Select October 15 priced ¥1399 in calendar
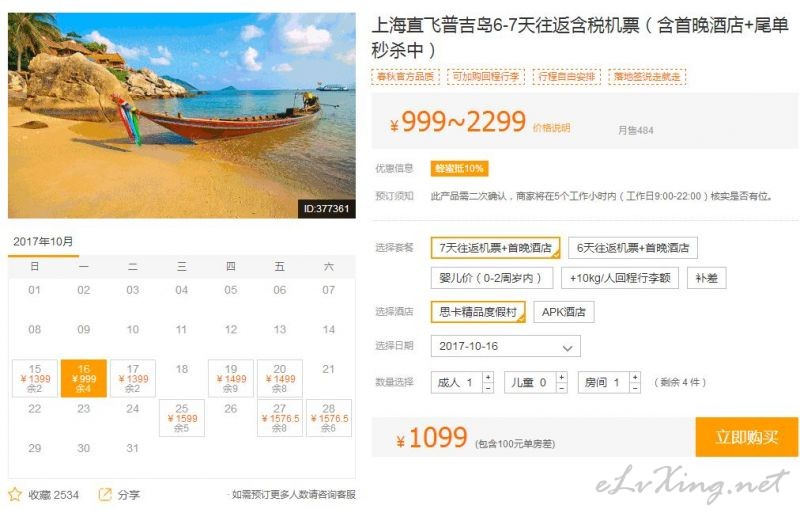 (x=35, y=378)
